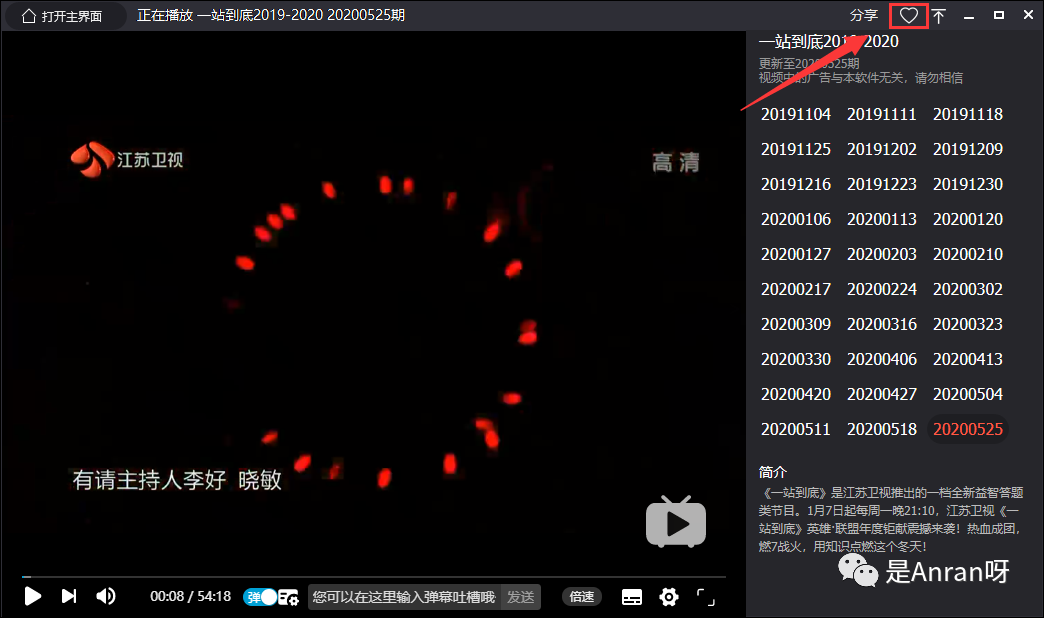
Task: Play the video with the play button
Action: [32, 596]
